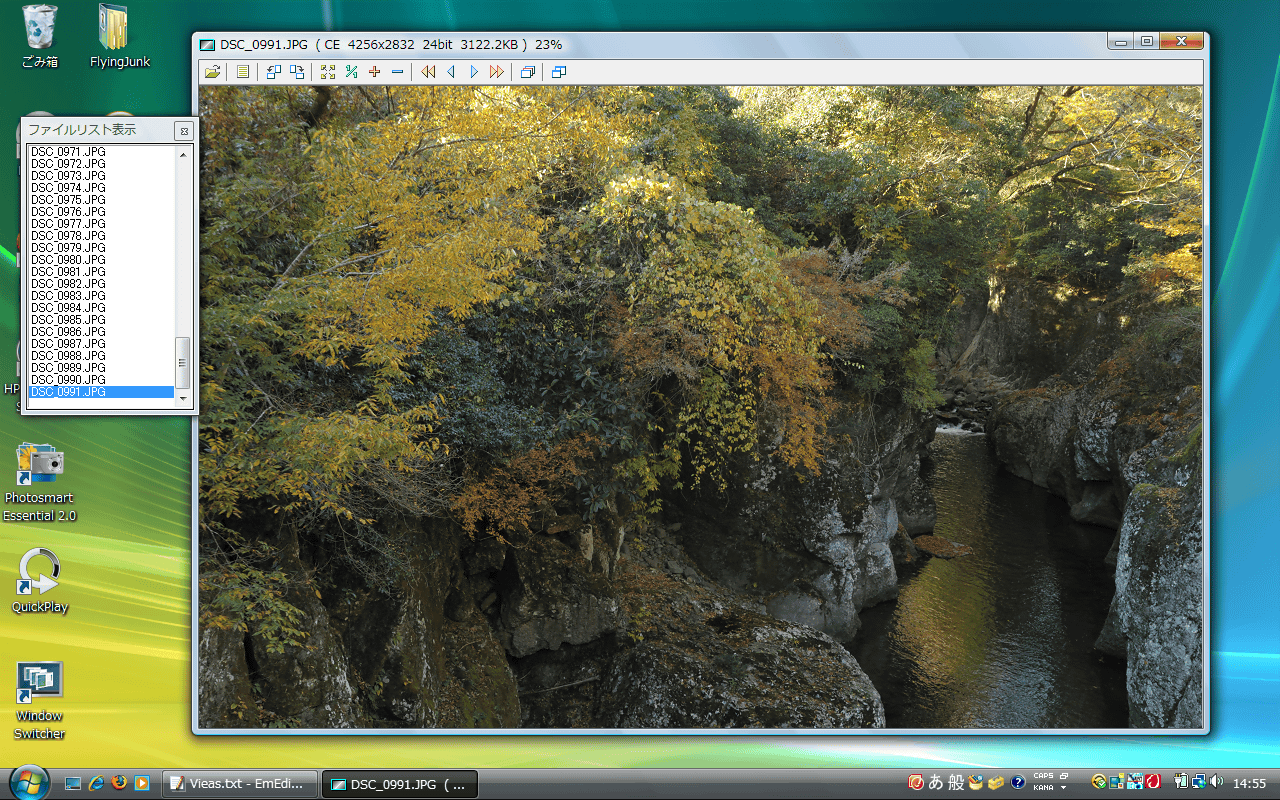1280x800 pixels.
Task: Click the 1:1 actual size icon
Action: (351, 72)
